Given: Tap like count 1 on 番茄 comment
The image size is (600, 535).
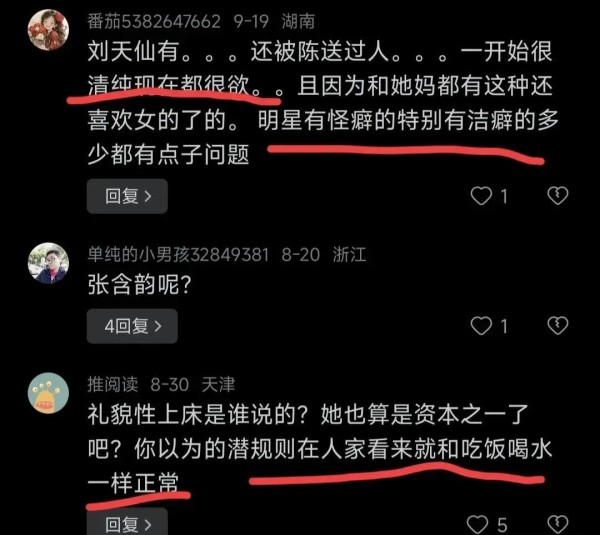Looking at the screenshot, I should click(x=504, y=196).
